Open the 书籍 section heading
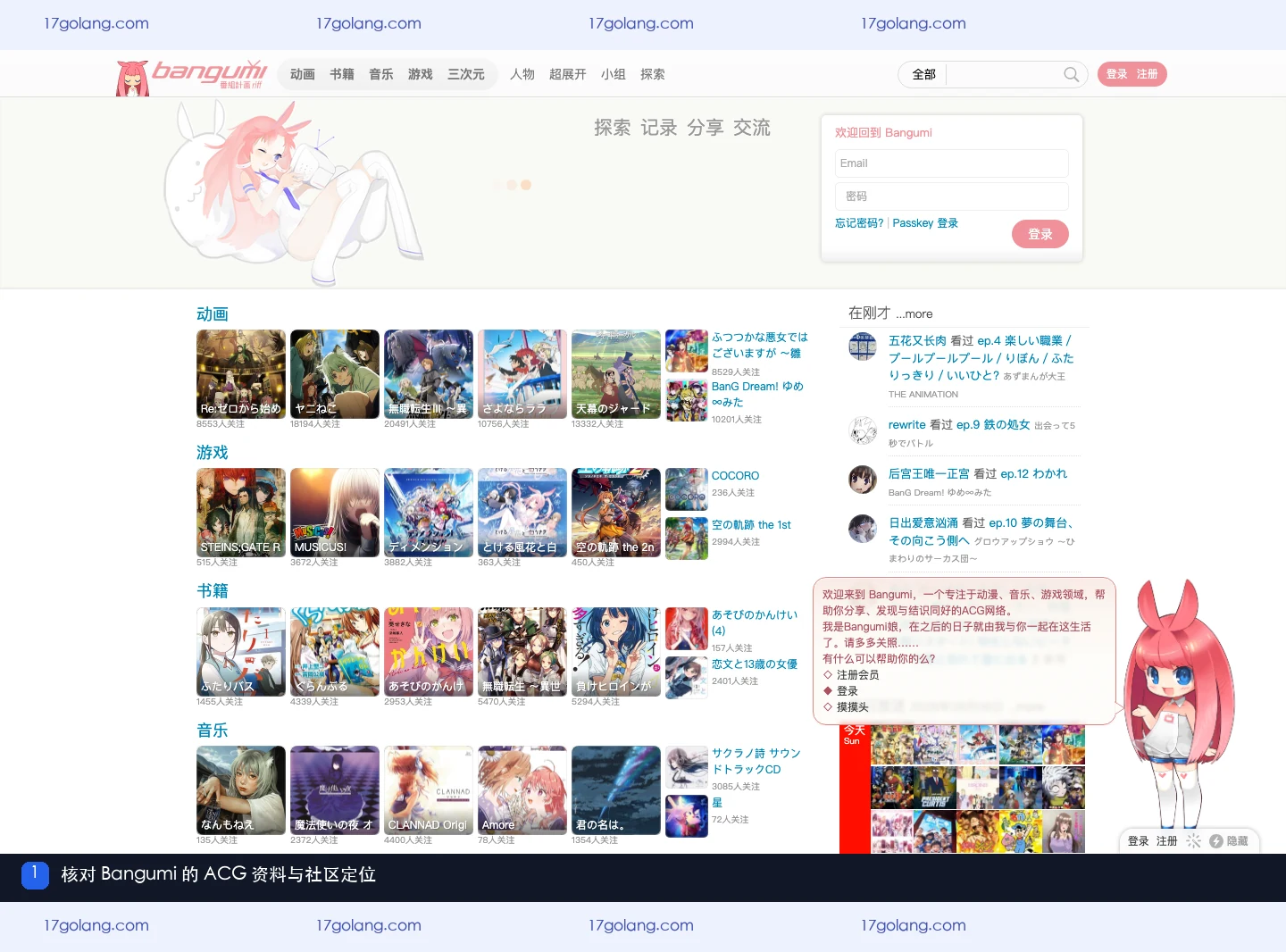This screenshot has height=952, width=1286. 213,591
